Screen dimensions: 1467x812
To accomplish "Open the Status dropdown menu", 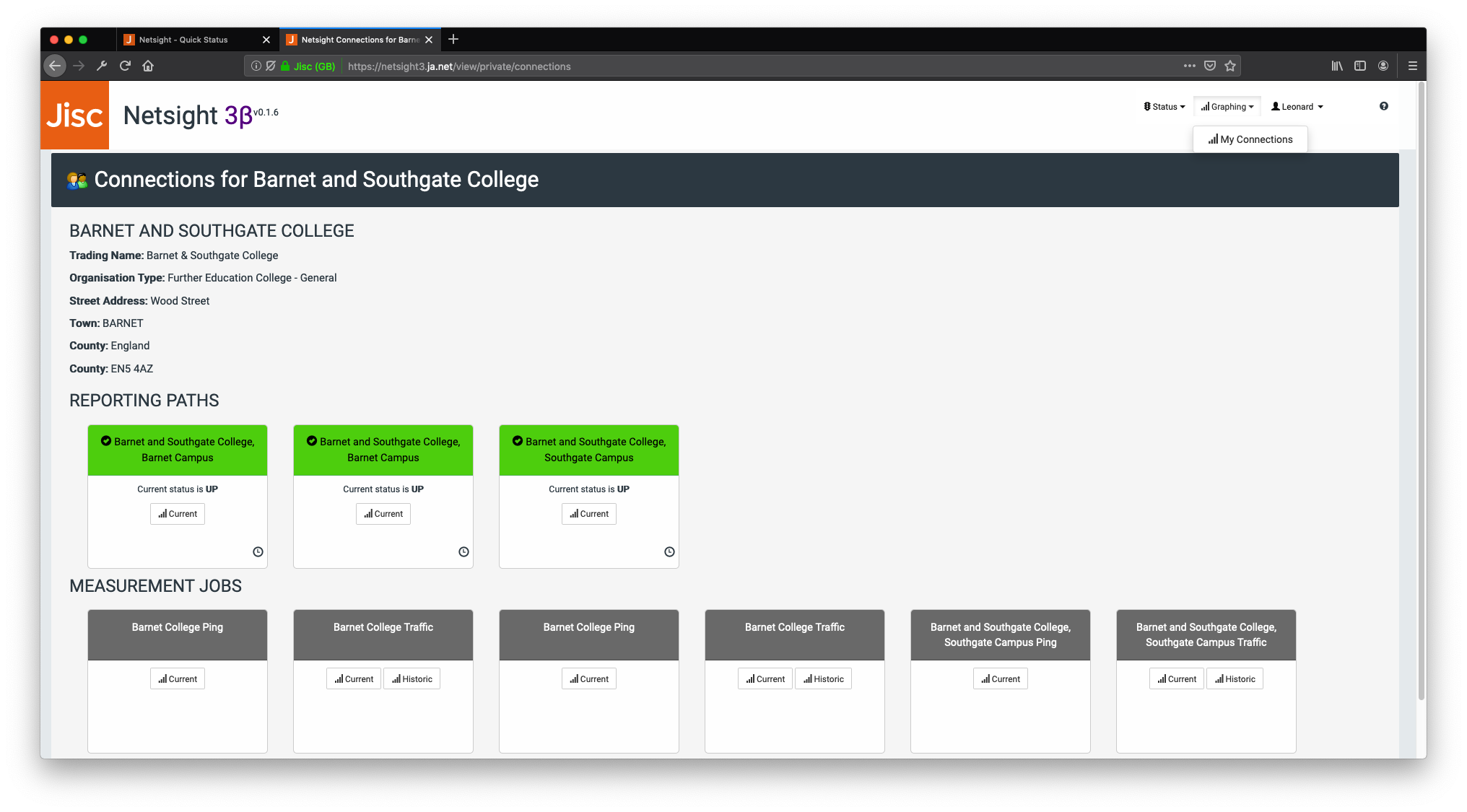I will 1164,107.
